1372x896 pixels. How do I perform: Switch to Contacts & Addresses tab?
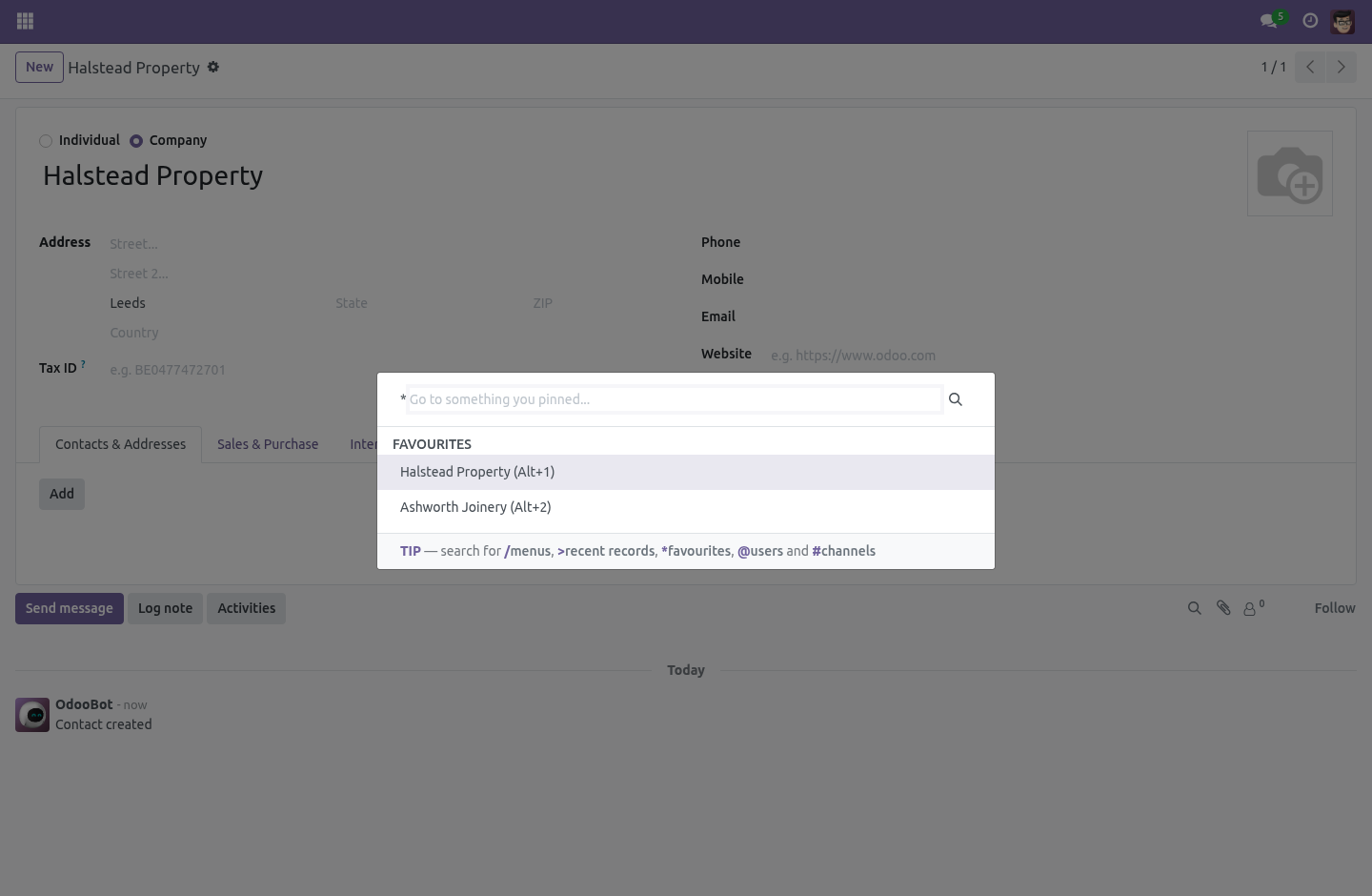120,444
